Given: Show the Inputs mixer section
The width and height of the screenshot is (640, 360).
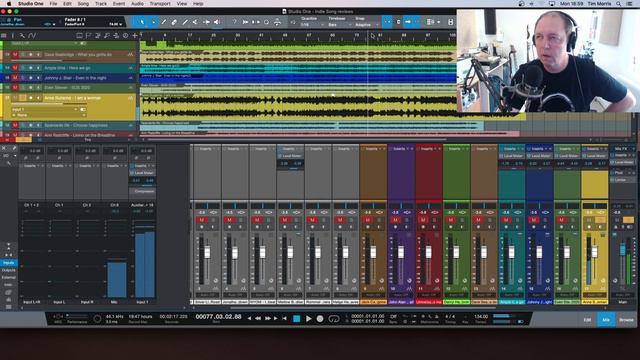Looking at the screenshot, I should (9, 263).
